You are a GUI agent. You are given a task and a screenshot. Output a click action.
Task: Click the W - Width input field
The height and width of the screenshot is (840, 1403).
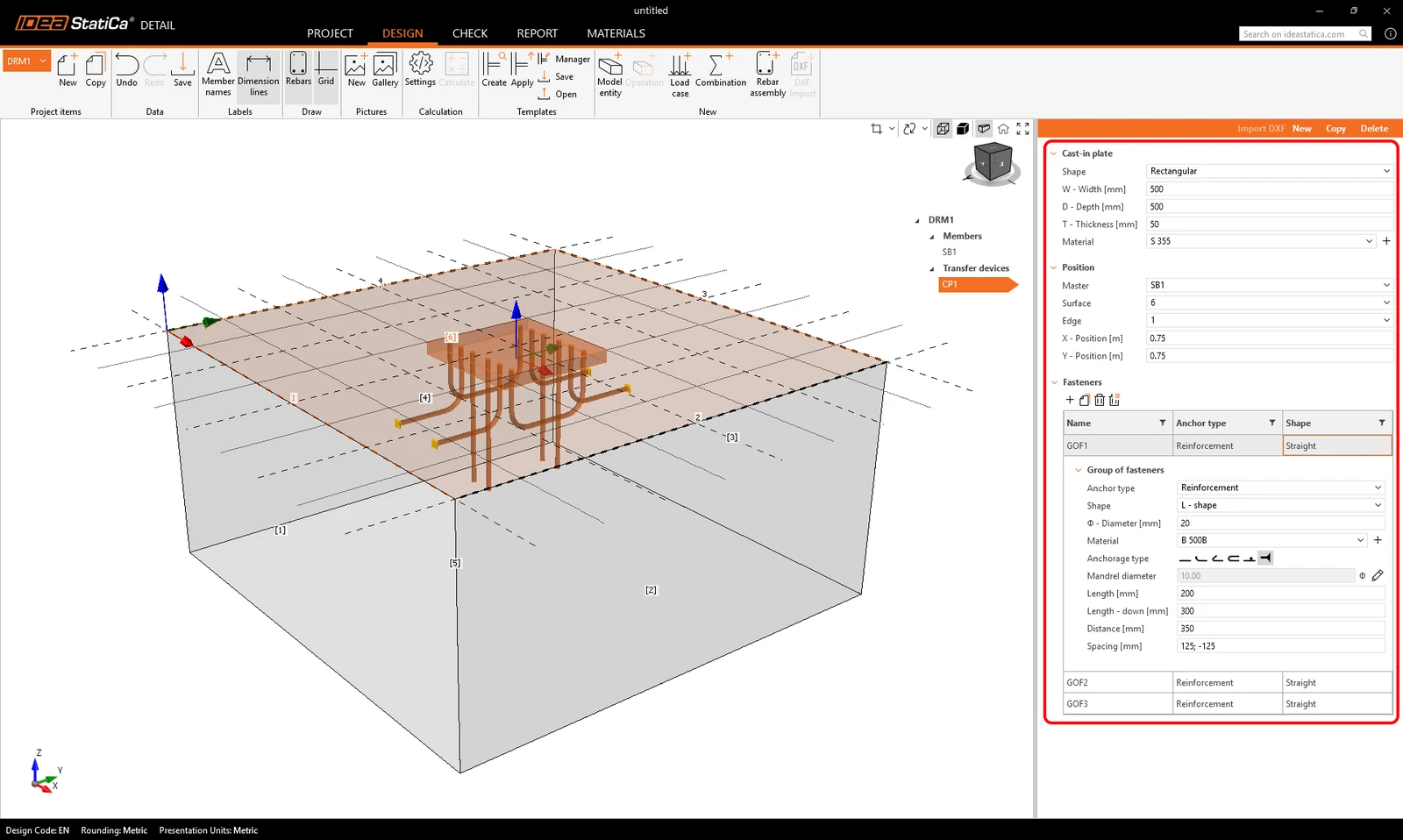tap(1269, 189)
